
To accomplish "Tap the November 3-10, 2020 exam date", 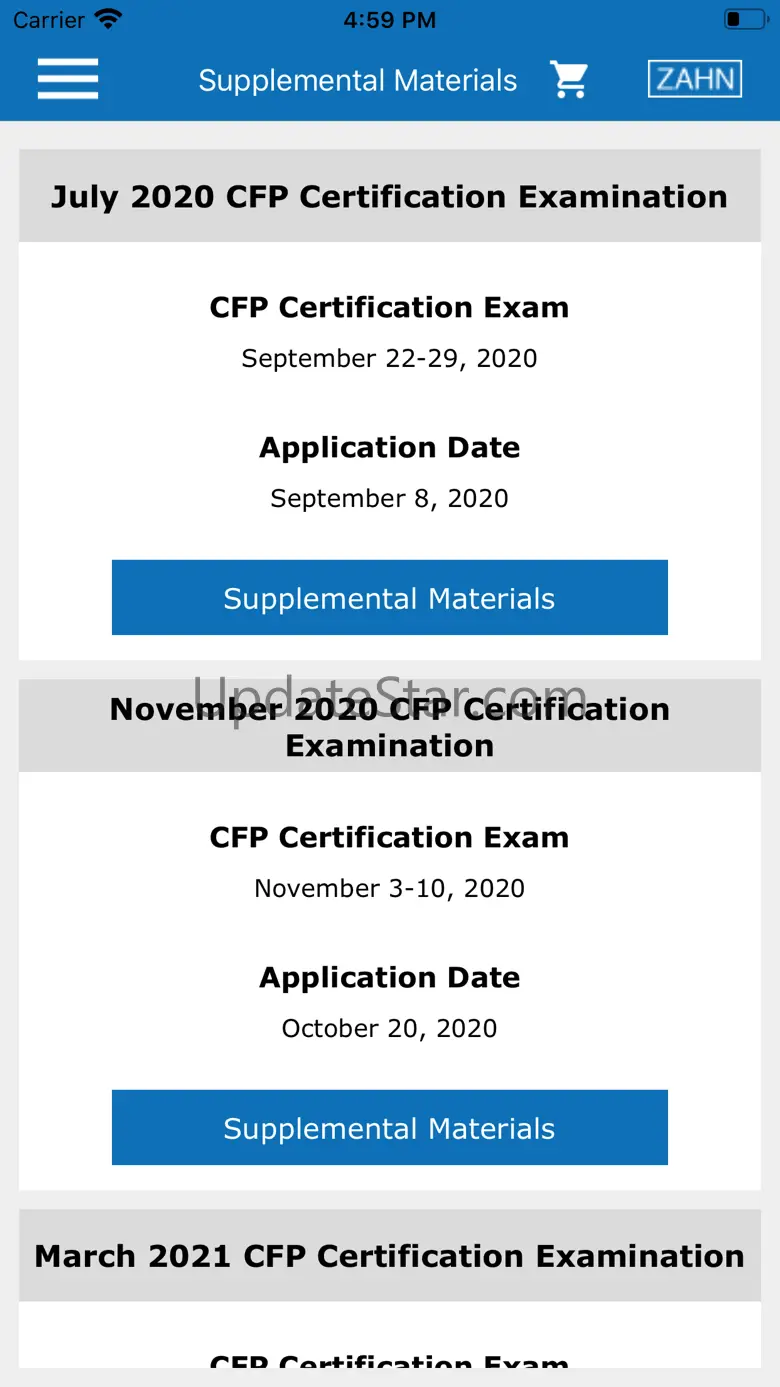I will click(390, 888).
